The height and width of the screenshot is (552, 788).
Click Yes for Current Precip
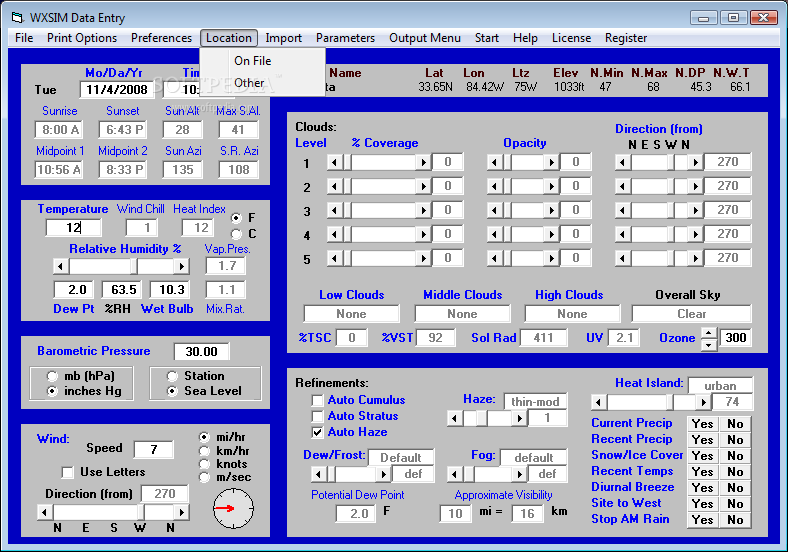click(702, 424)
